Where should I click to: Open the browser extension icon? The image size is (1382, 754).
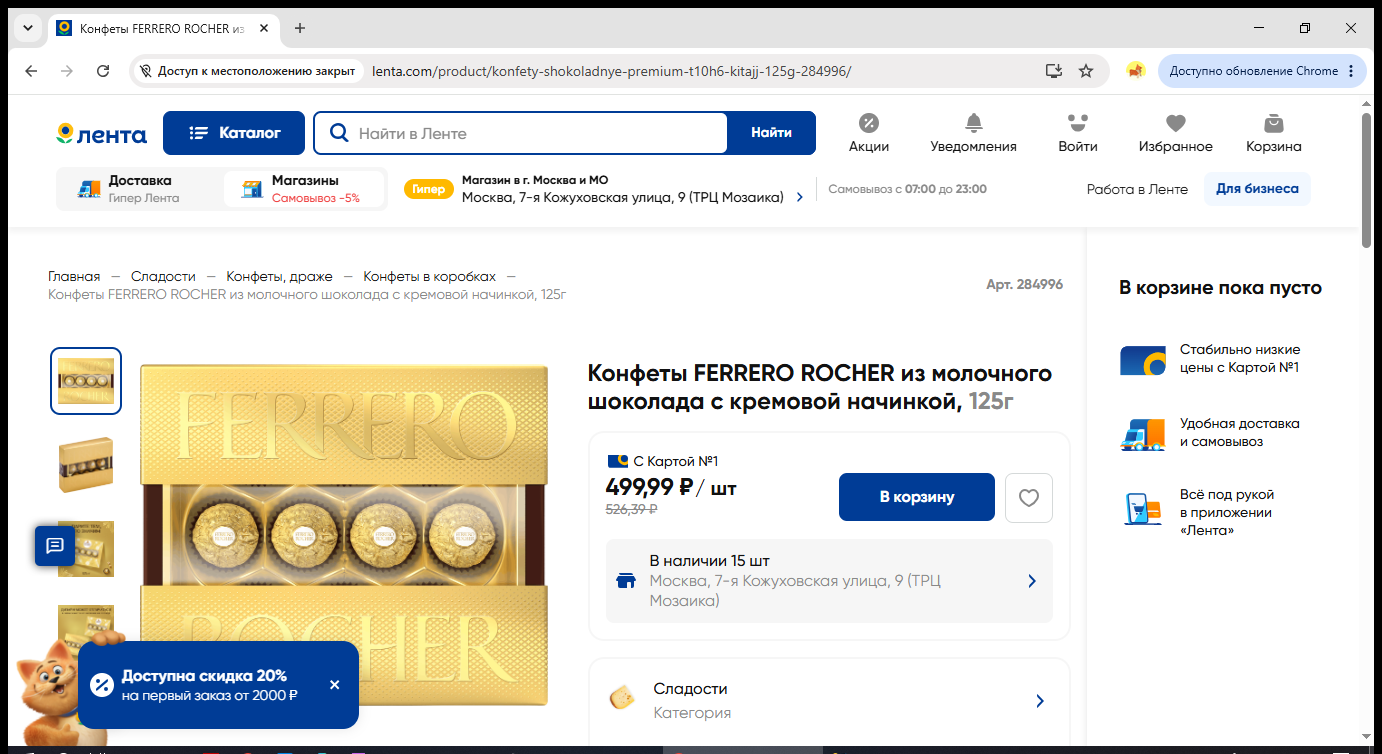[1135, 71]
